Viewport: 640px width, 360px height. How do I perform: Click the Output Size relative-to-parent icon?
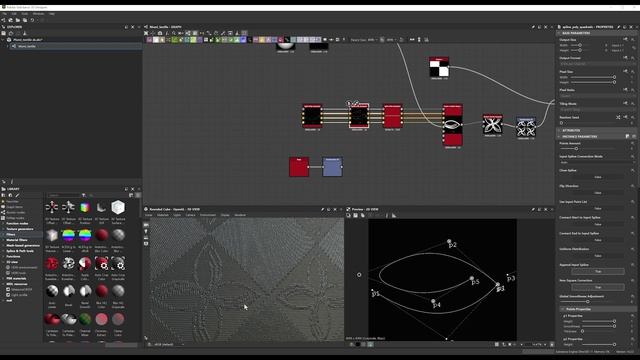625,40
